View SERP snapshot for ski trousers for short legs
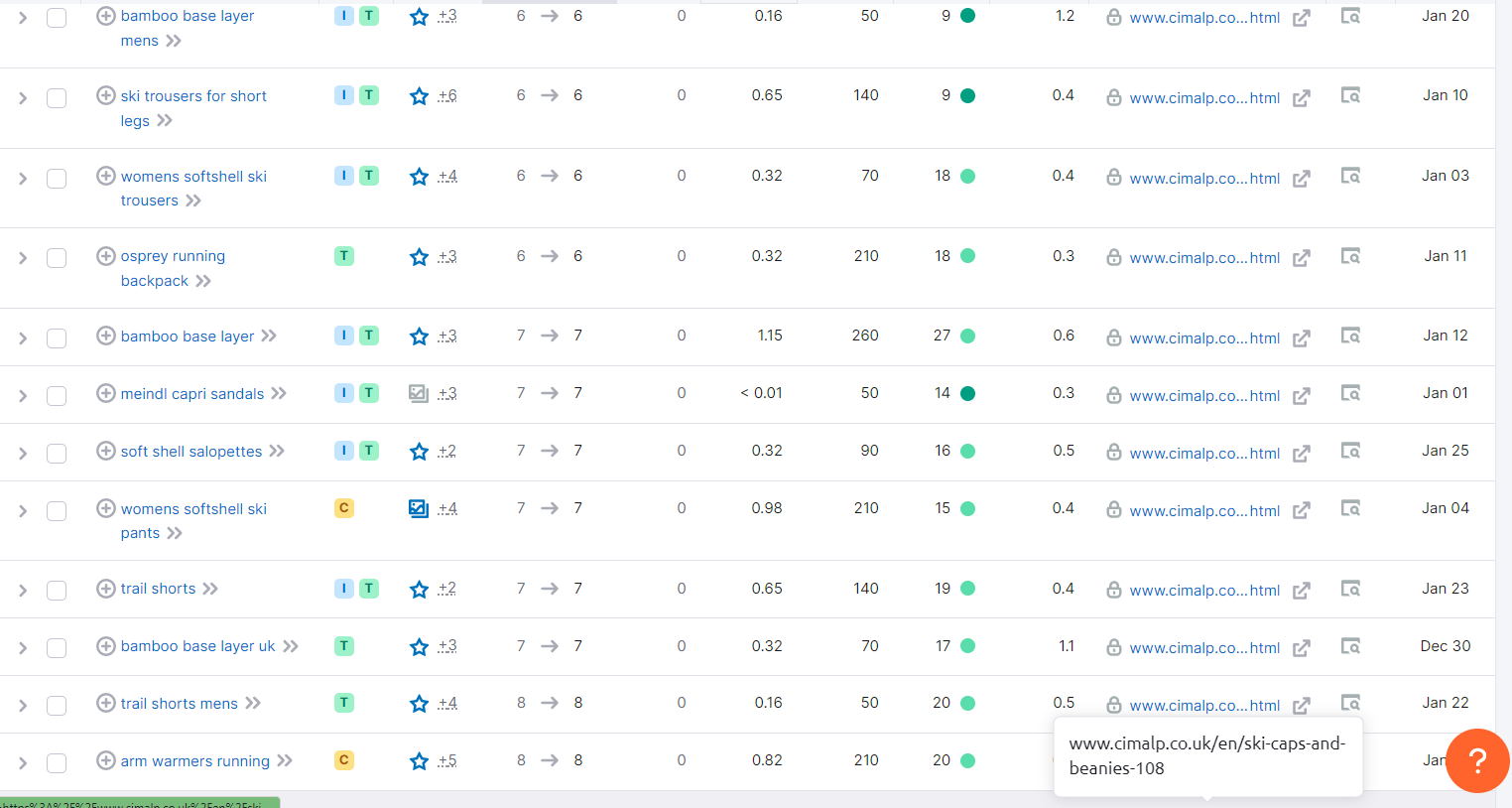Viewport: 1512px width, 808px height. pyautogui.click(x=1350, y=95)
